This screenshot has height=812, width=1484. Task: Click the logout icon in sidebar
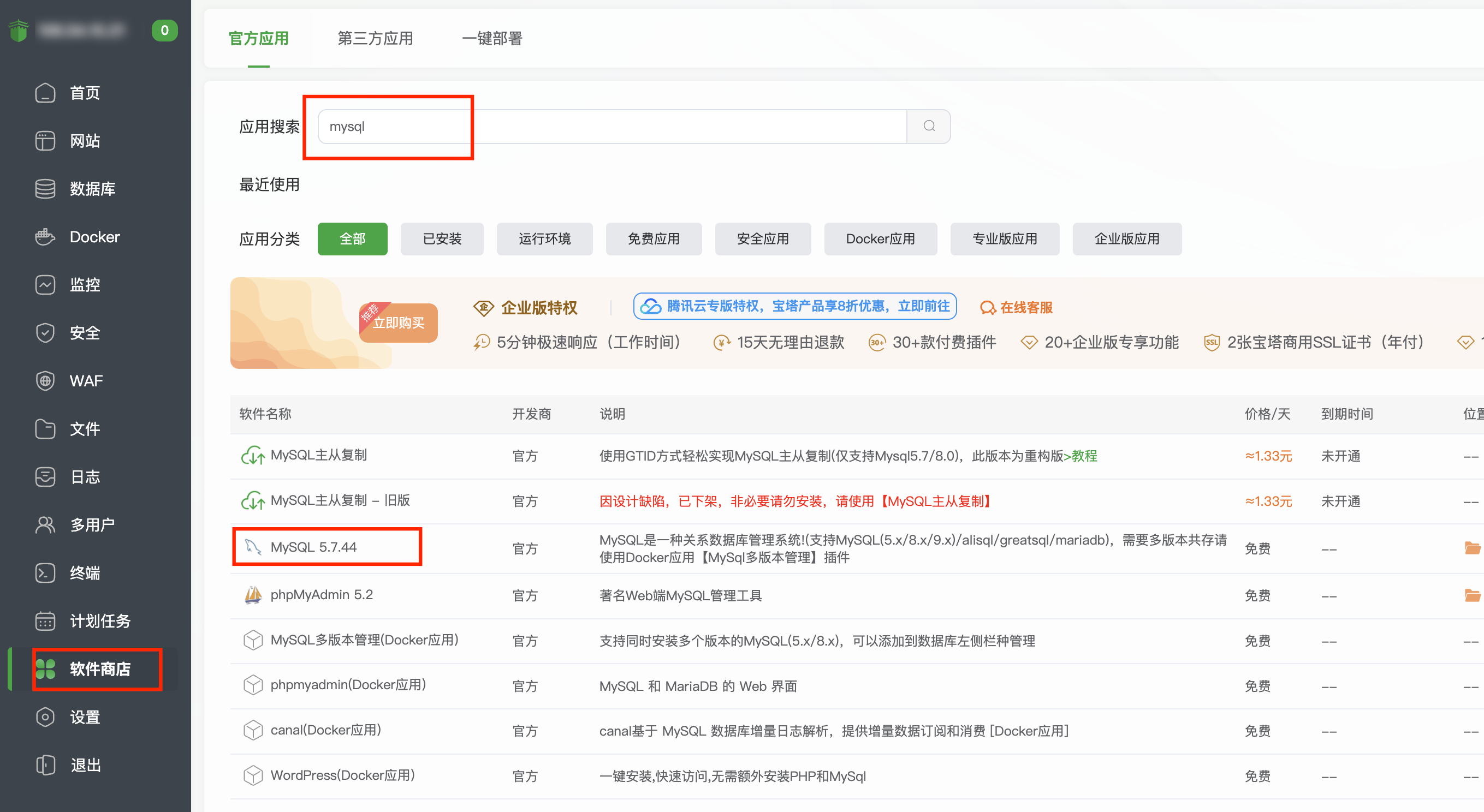(45, 766)
